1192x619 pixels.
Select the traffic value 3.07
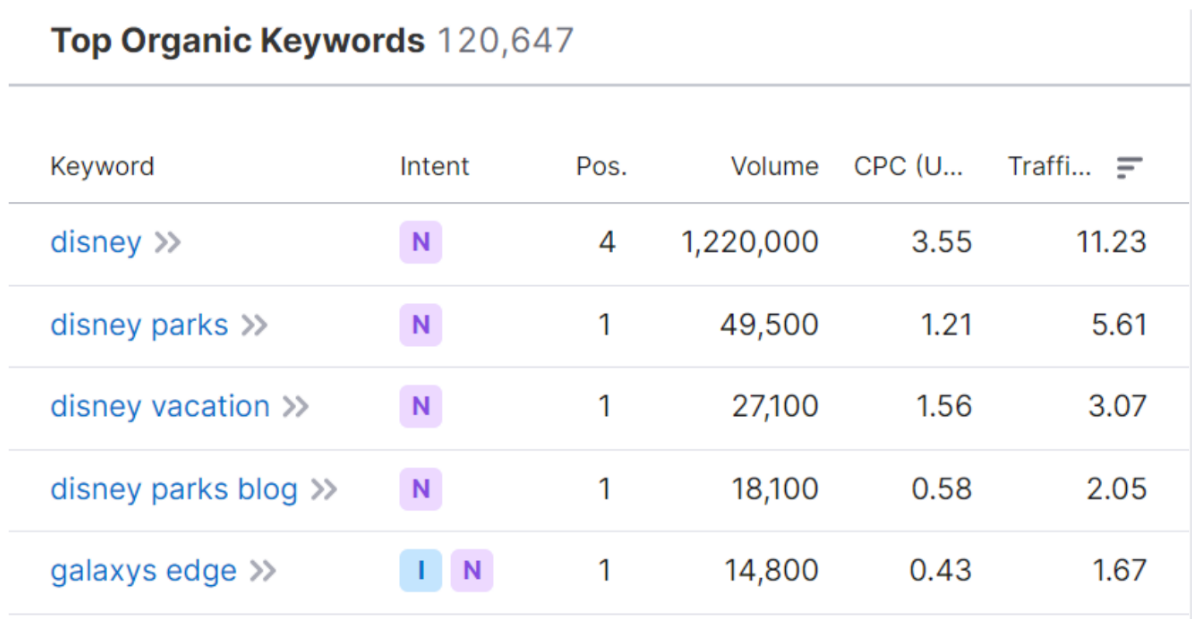tap(1118, 407)
